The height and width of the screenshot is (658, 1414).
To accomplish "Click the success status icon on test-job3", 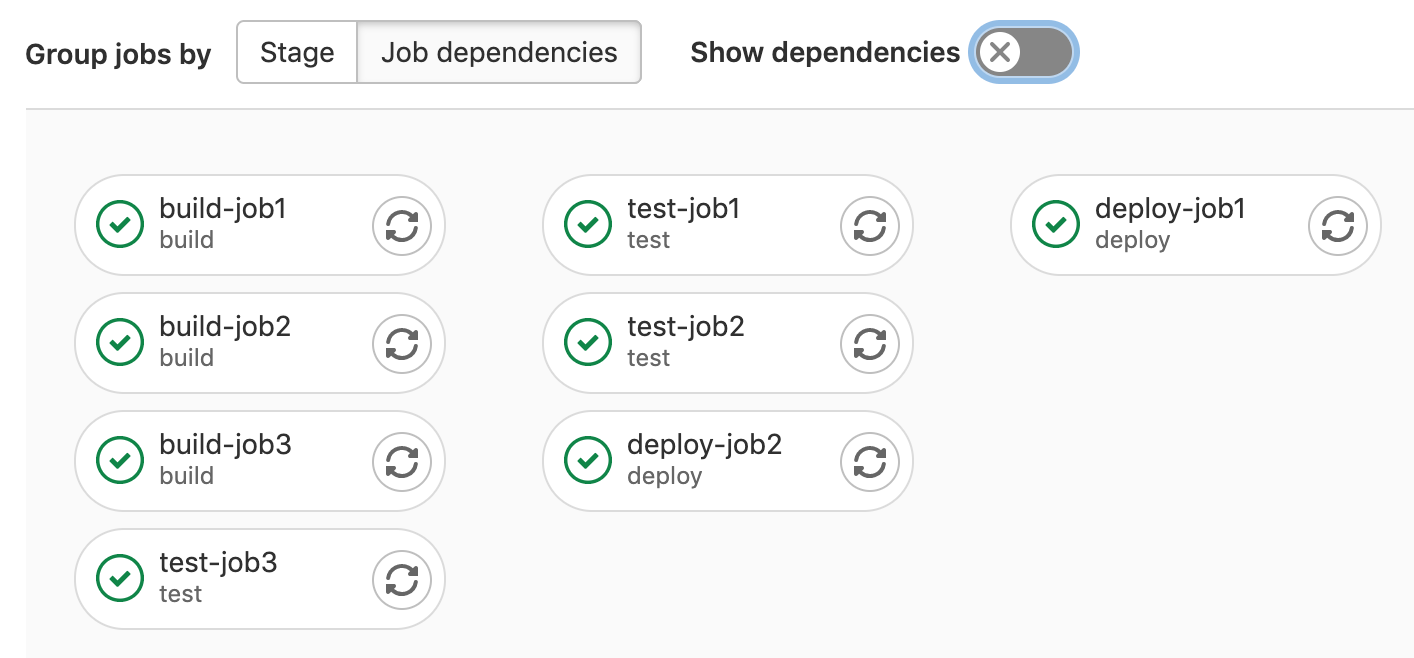I will click(x=120, y=579).
